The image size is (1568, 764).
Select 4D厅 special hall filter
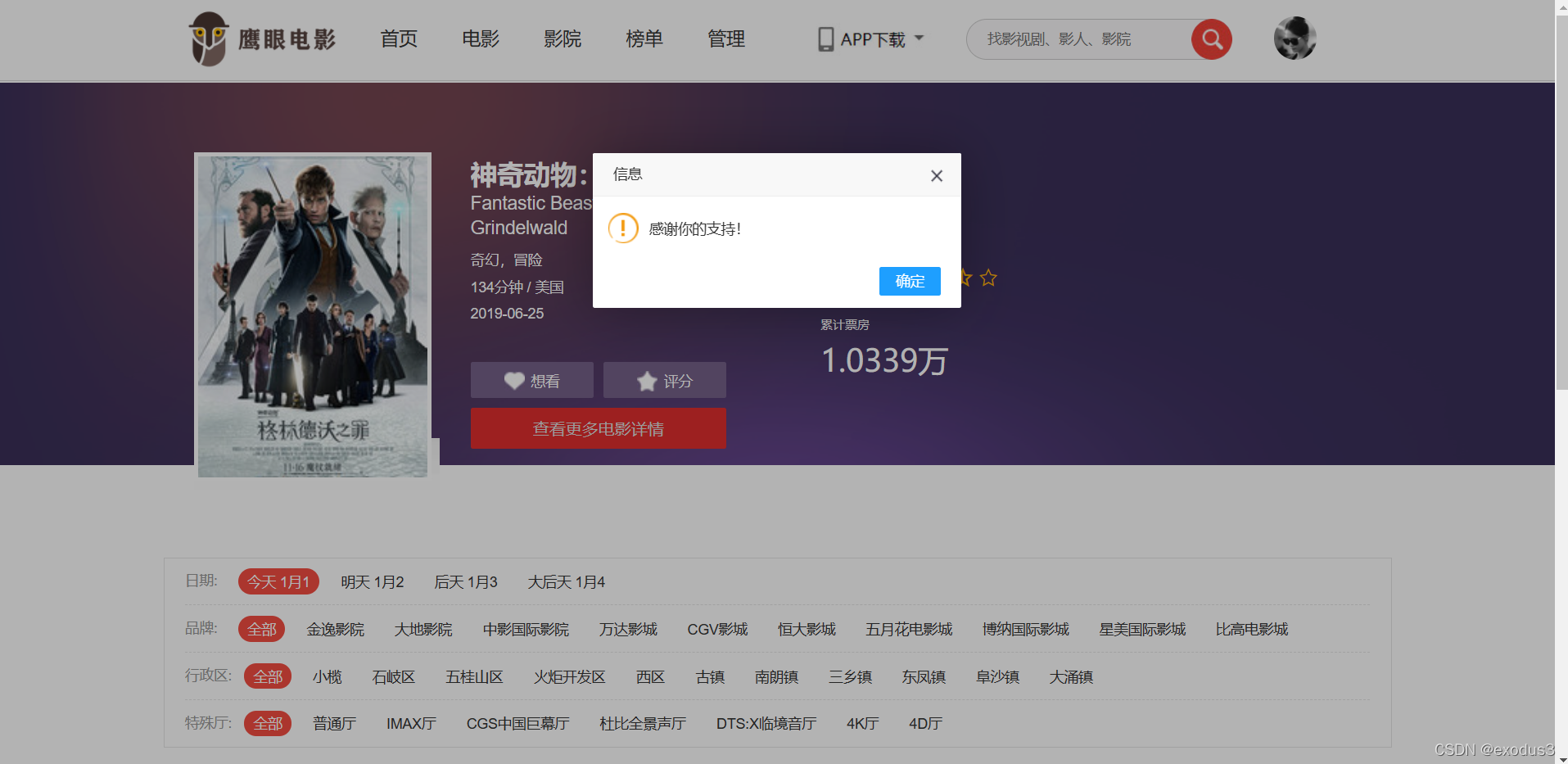click(924, 723)
